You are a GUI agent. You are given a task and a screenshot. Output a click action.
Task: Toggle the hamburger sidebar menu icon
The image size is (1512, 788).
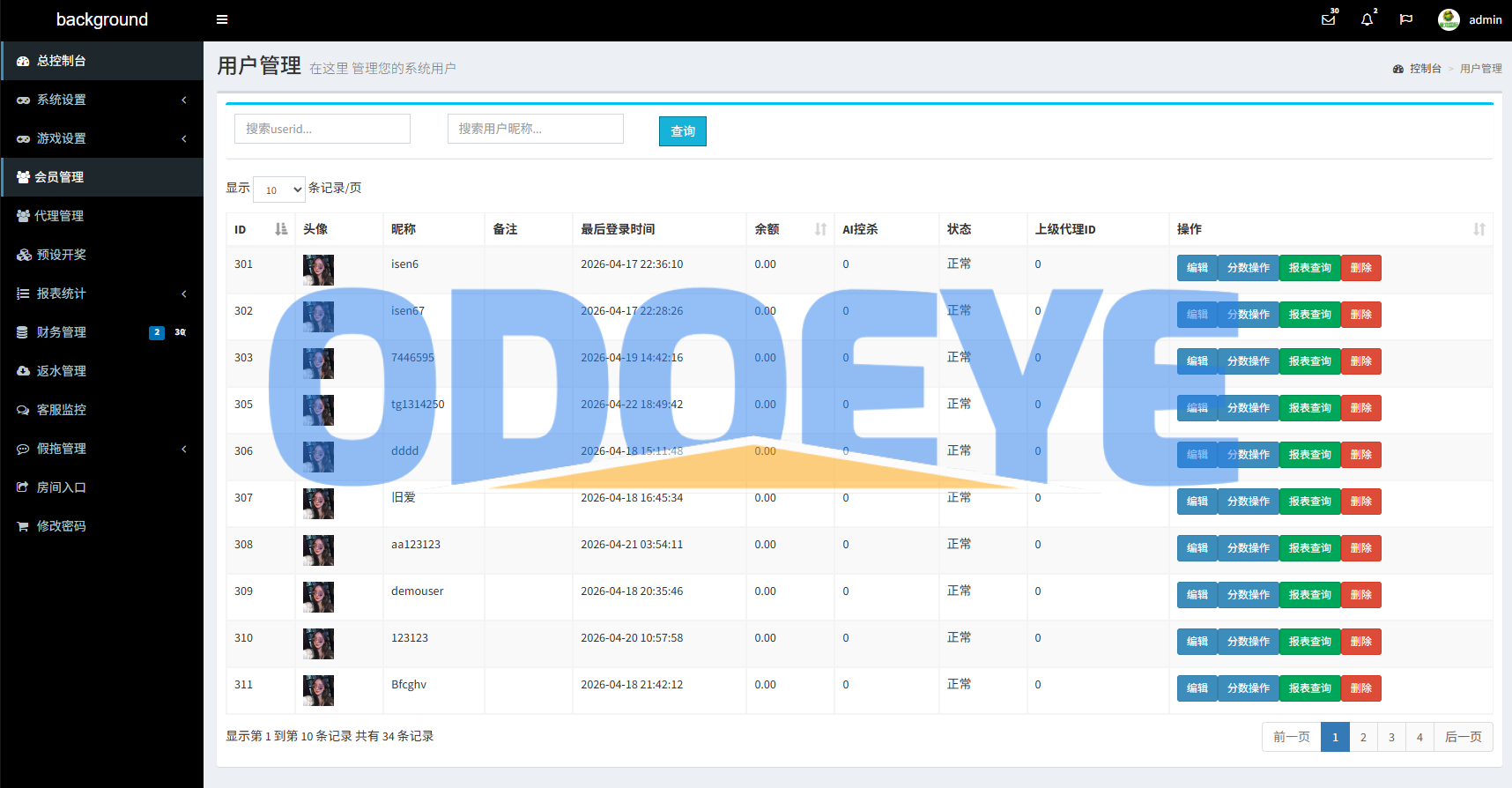click(x=222, y=19)
